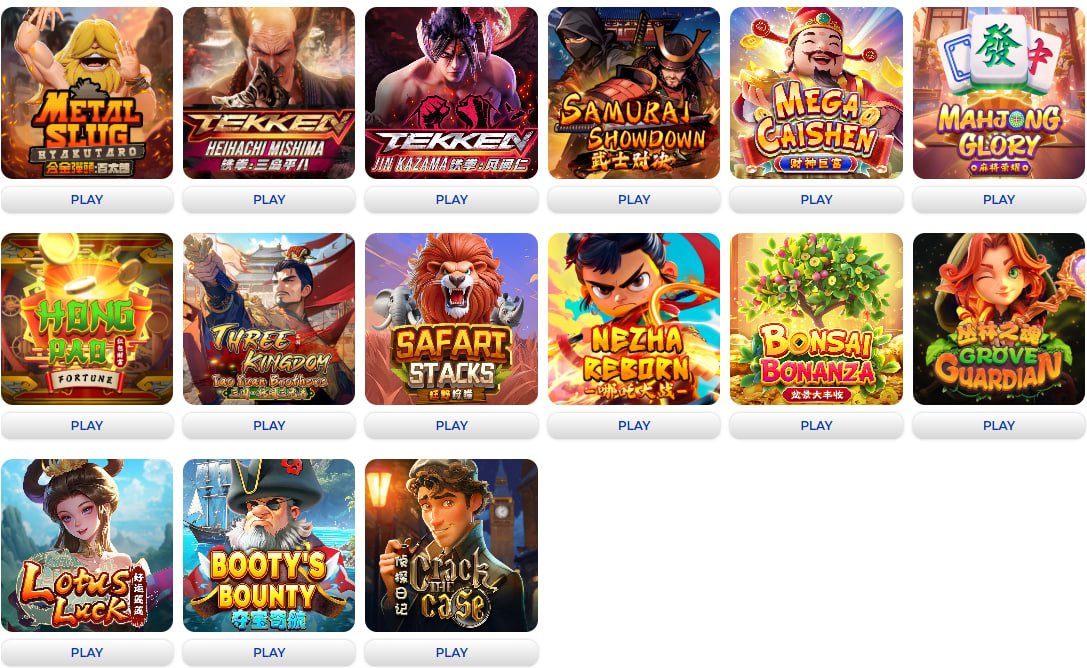Choose the Nezha Reborn game tile
Image resolution: width=1087 pixels, height=668 pixels.
point(634,319)
